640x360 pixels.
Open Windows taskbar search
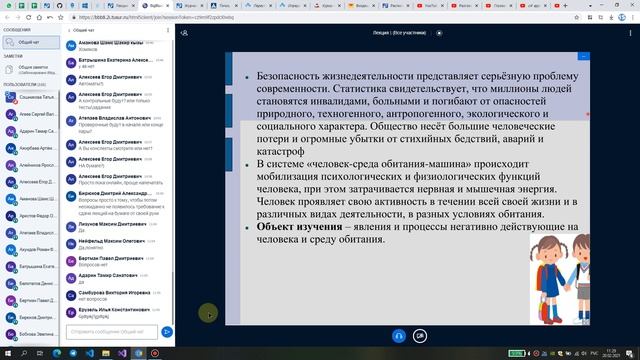[24, 353]
